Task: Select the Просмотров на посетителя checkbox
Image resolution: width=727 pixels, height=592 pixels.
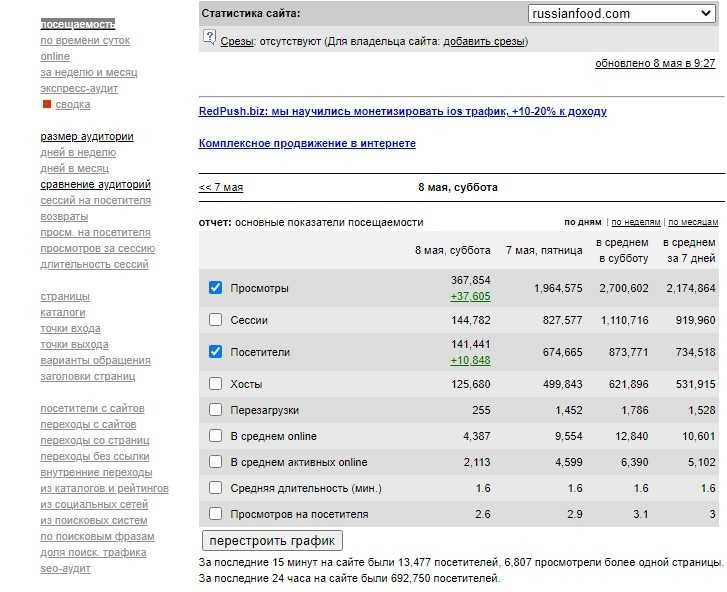Action: [x=215, y=514]
